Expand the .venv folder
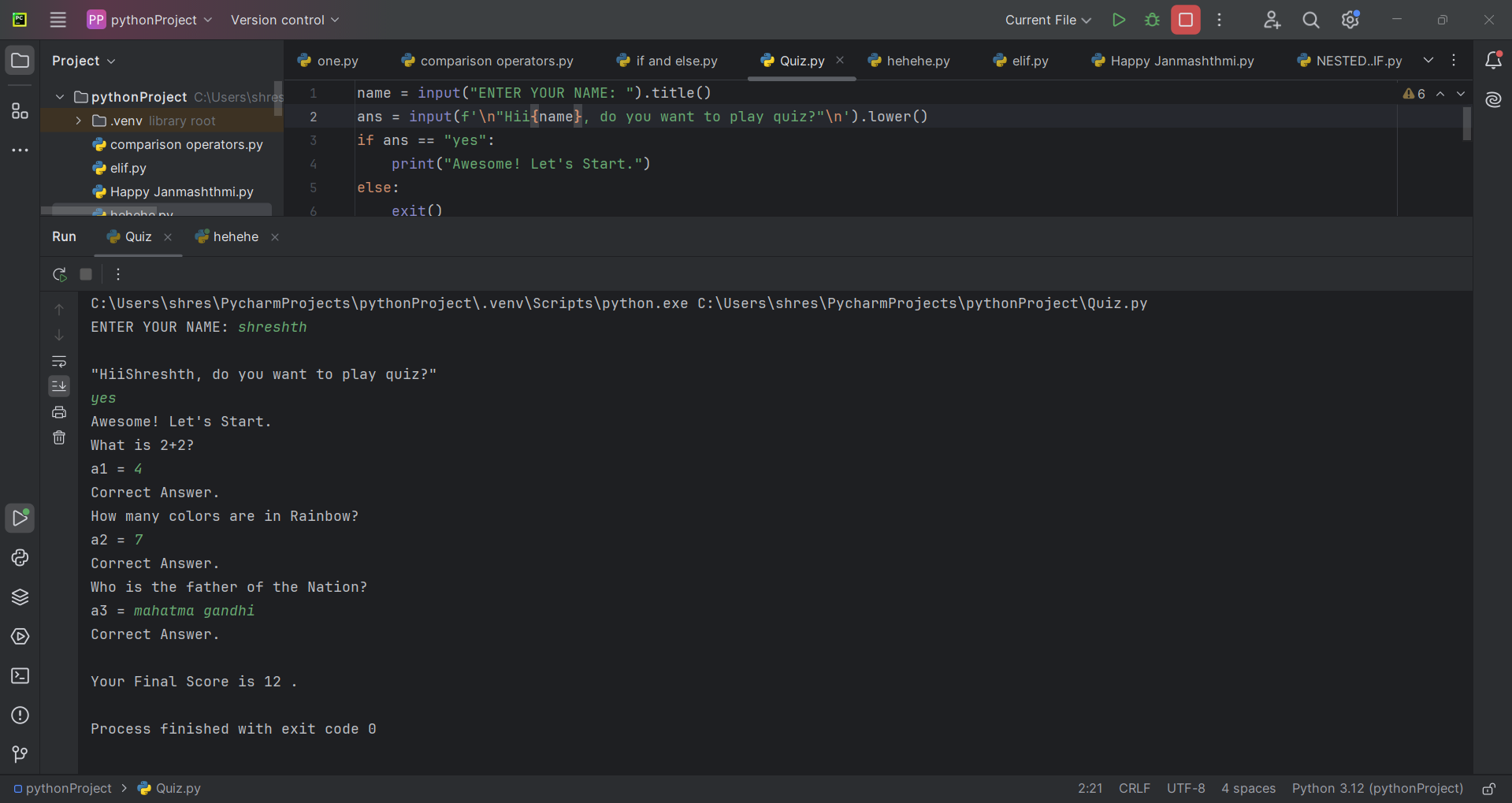Screen dimensions: 1512x803 pos(78,121)
